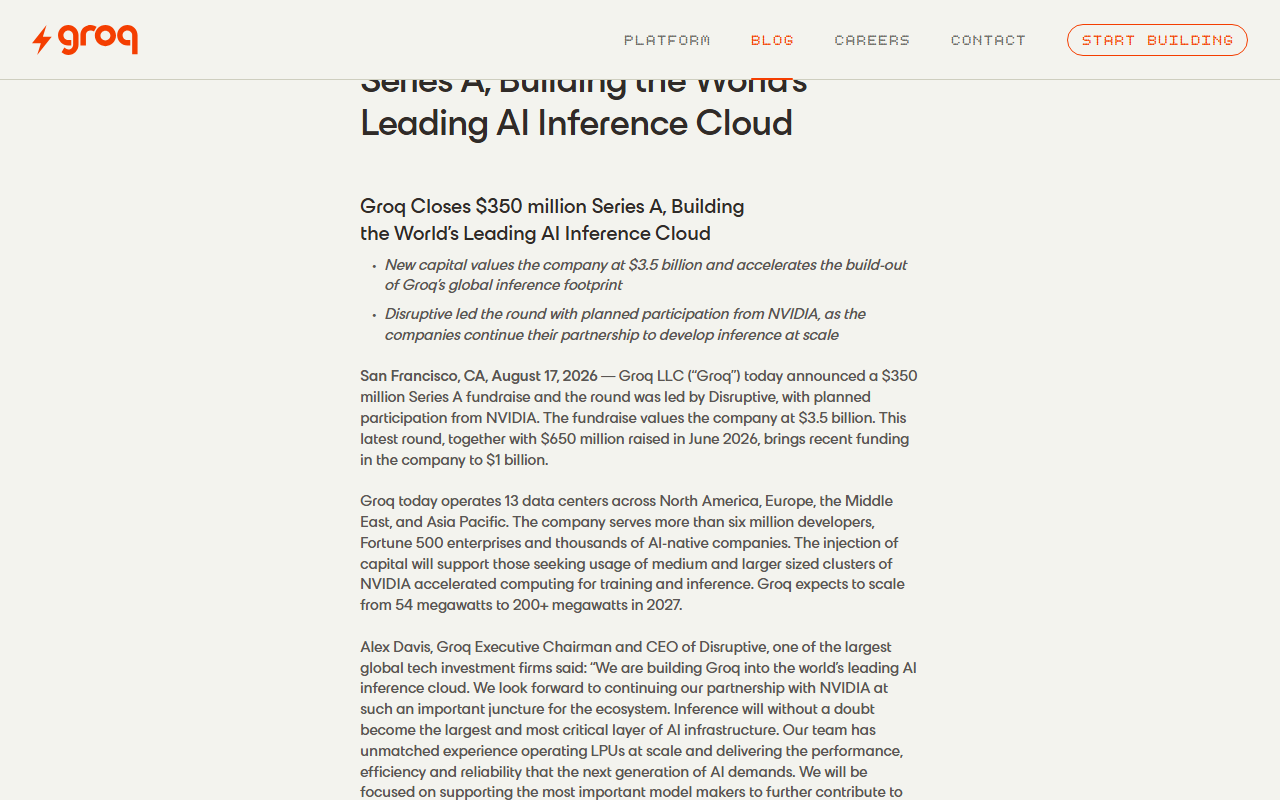Open the Platform menu item
This screenshot has height=800, width=1280.
(667, 40)
